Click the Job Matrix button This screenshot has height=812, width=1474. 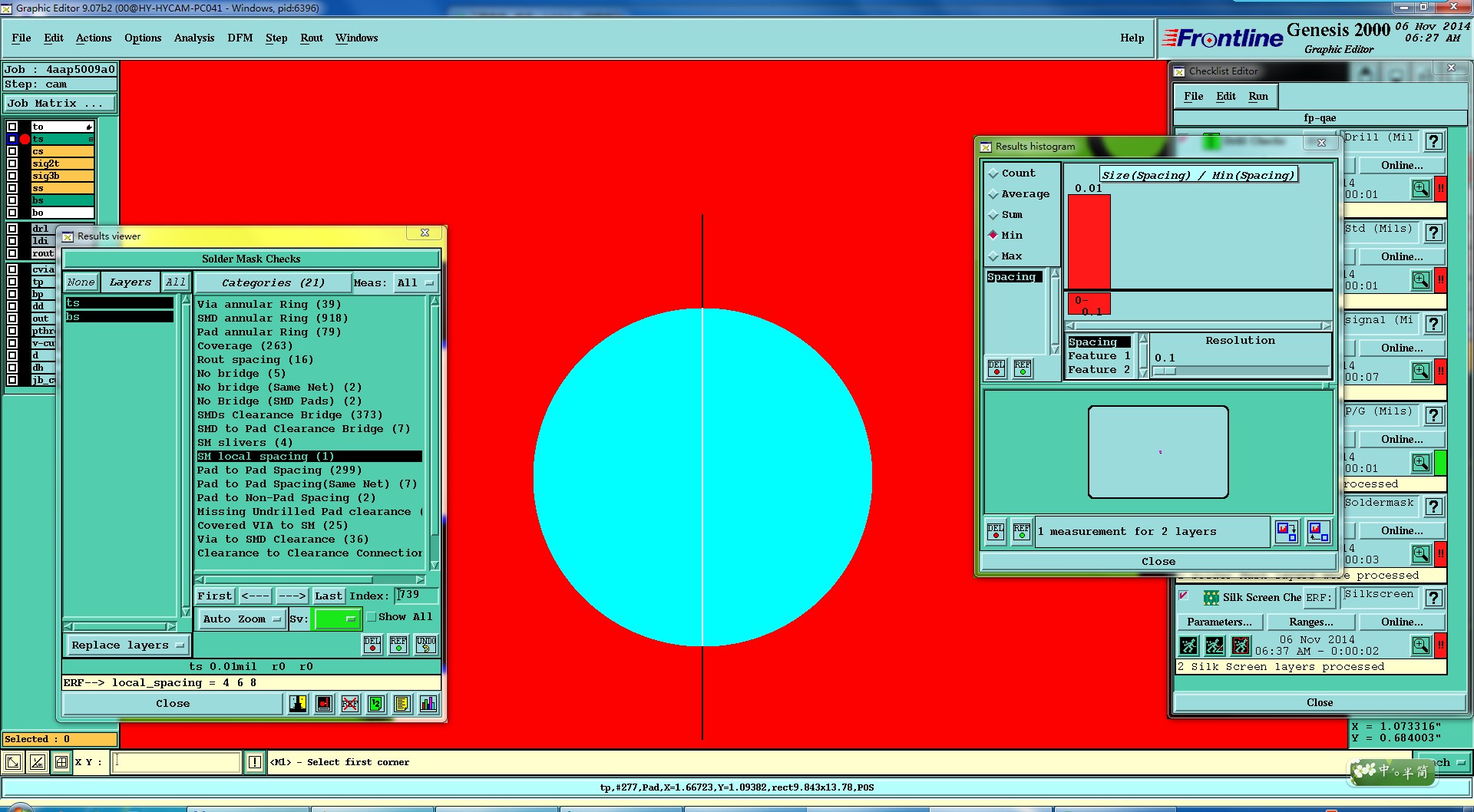pyautogui.click(x=61, y=103)
